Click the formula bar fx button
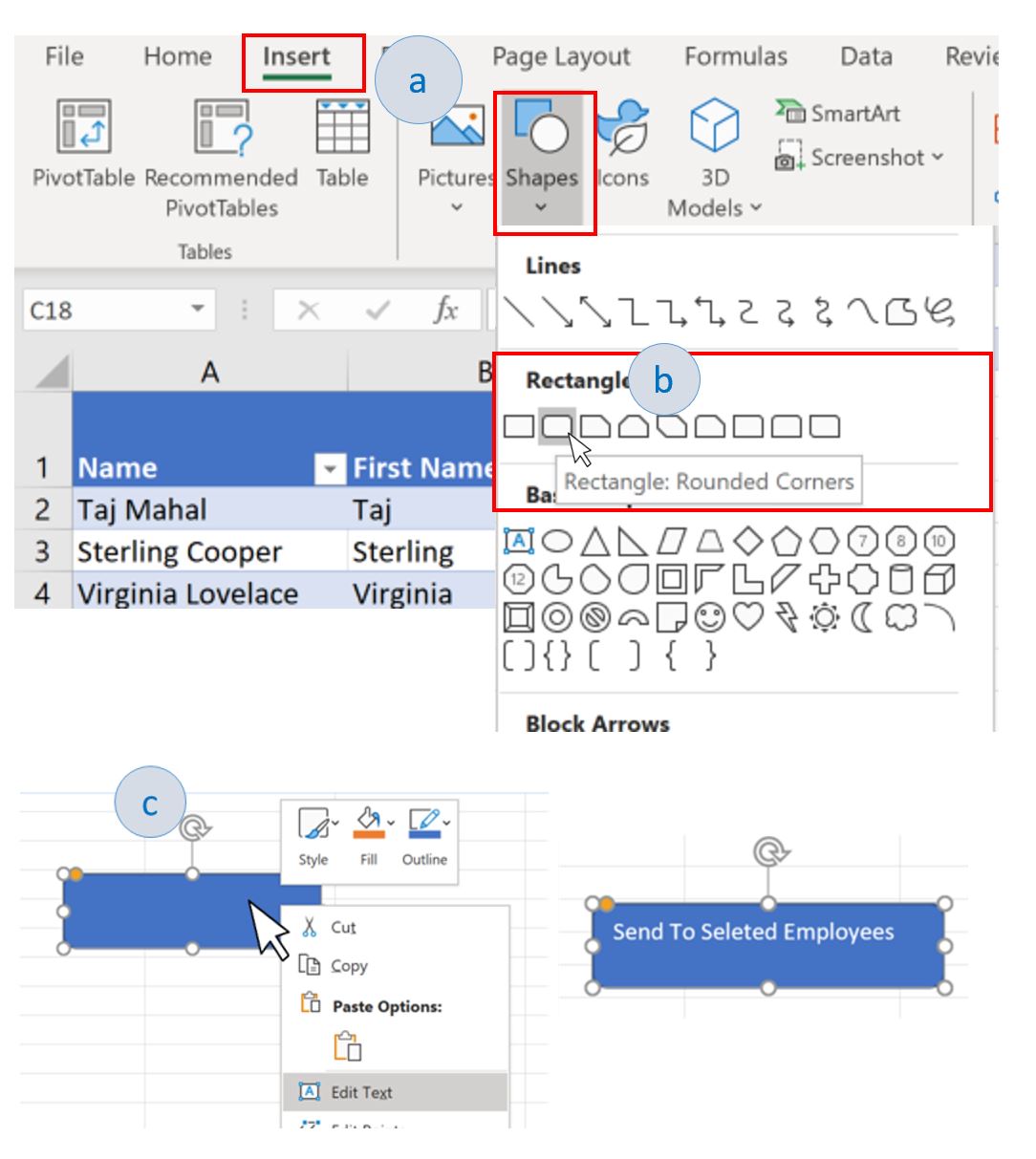The image size is (1036, 1159). click(x=447, y=309)
